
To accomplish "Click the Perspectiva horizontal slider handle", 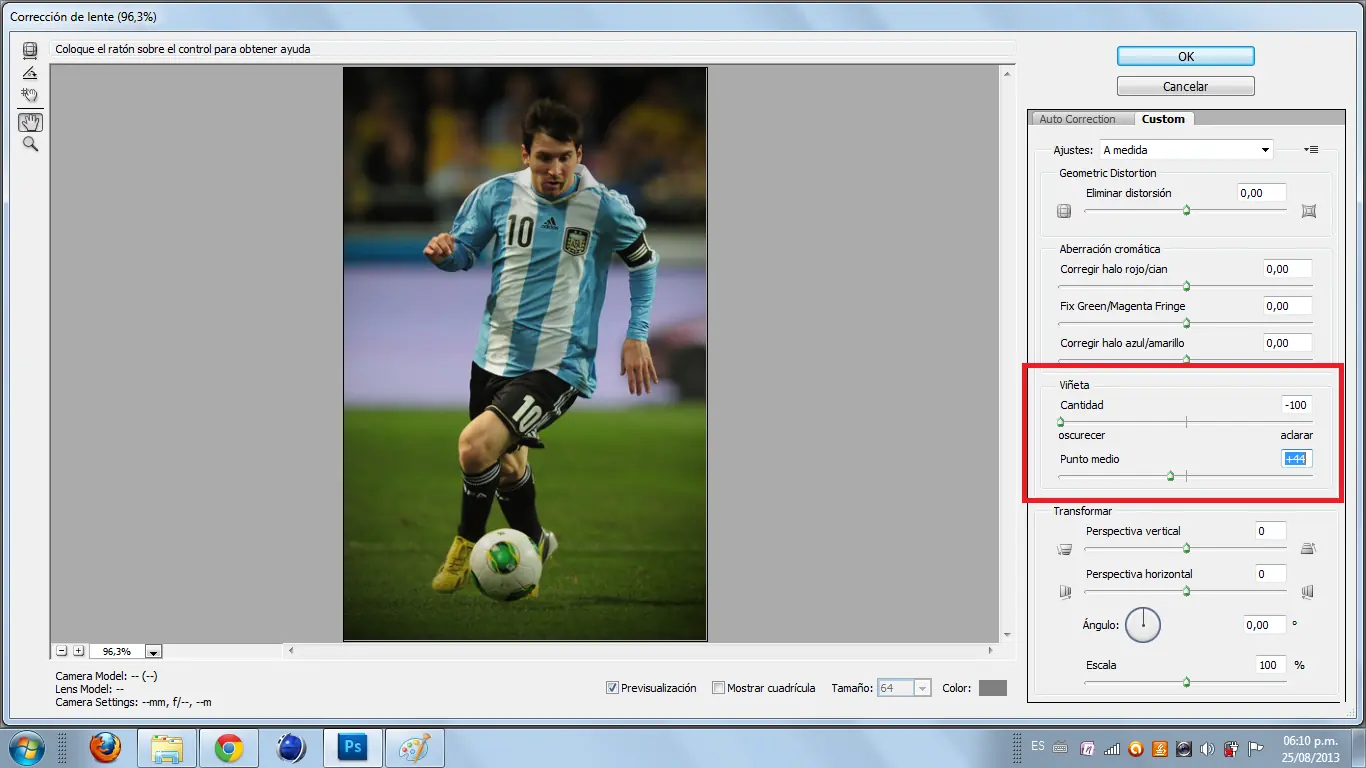I will click(x=1186, y=592).
